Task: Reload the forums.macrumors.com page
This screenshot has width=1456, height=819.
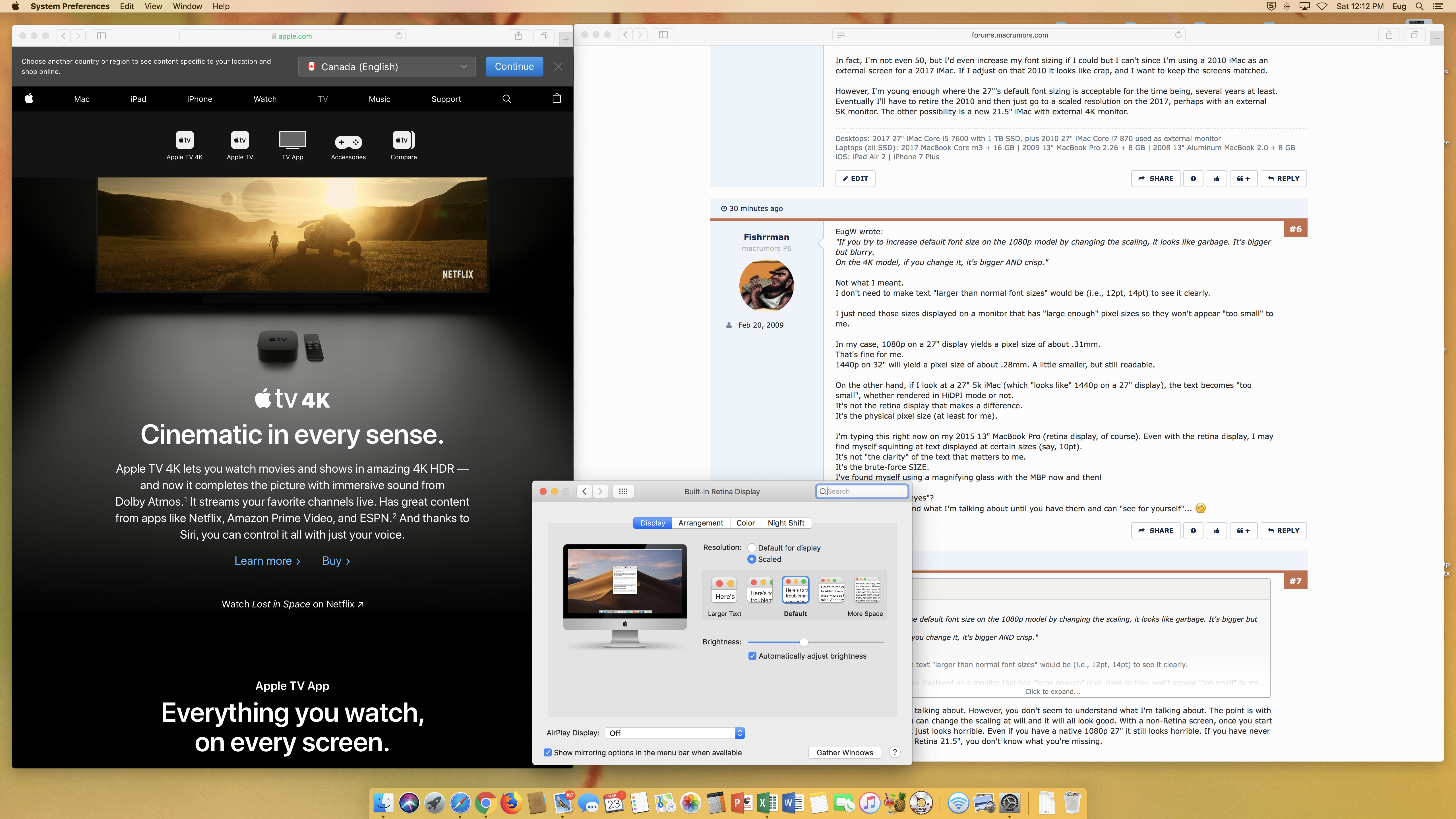Action: pos(1178,34)
